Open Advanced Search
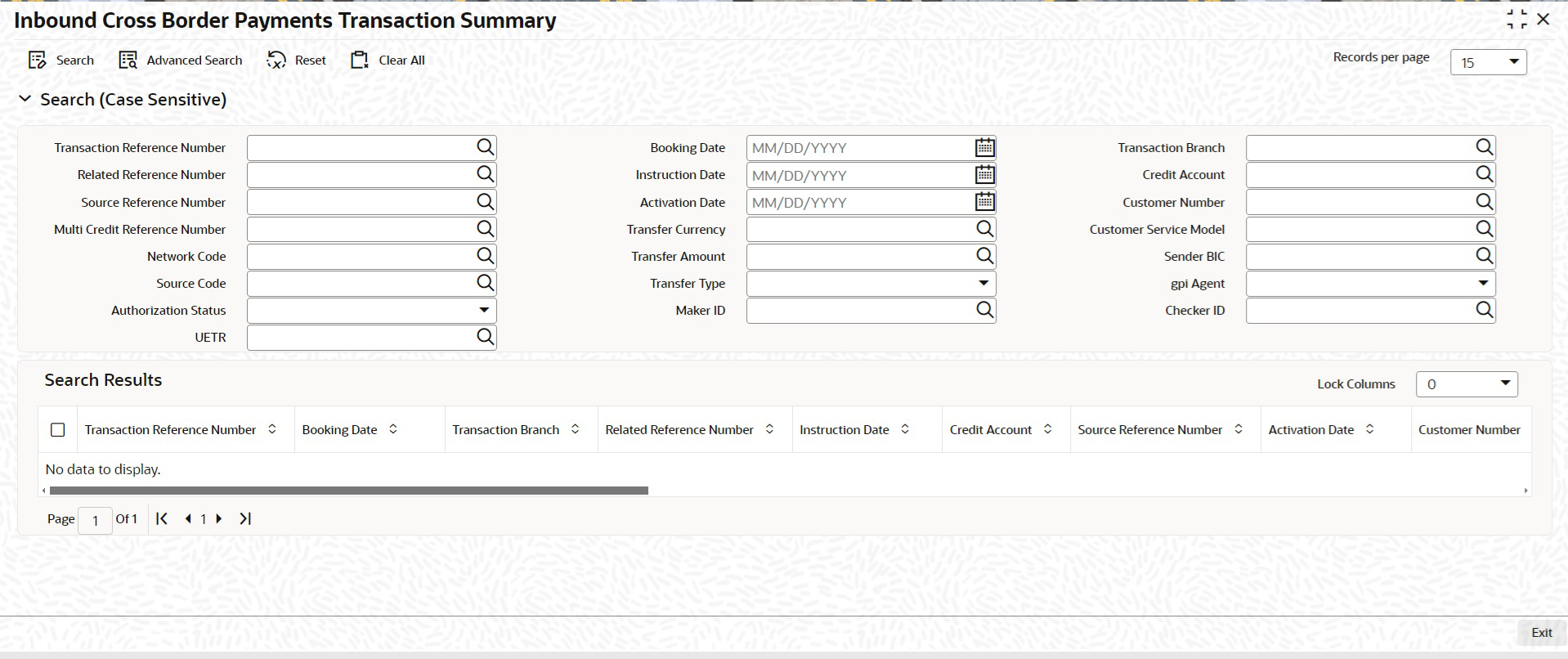The width and height of the screenshot is (1568, 659). pos(181,61)
